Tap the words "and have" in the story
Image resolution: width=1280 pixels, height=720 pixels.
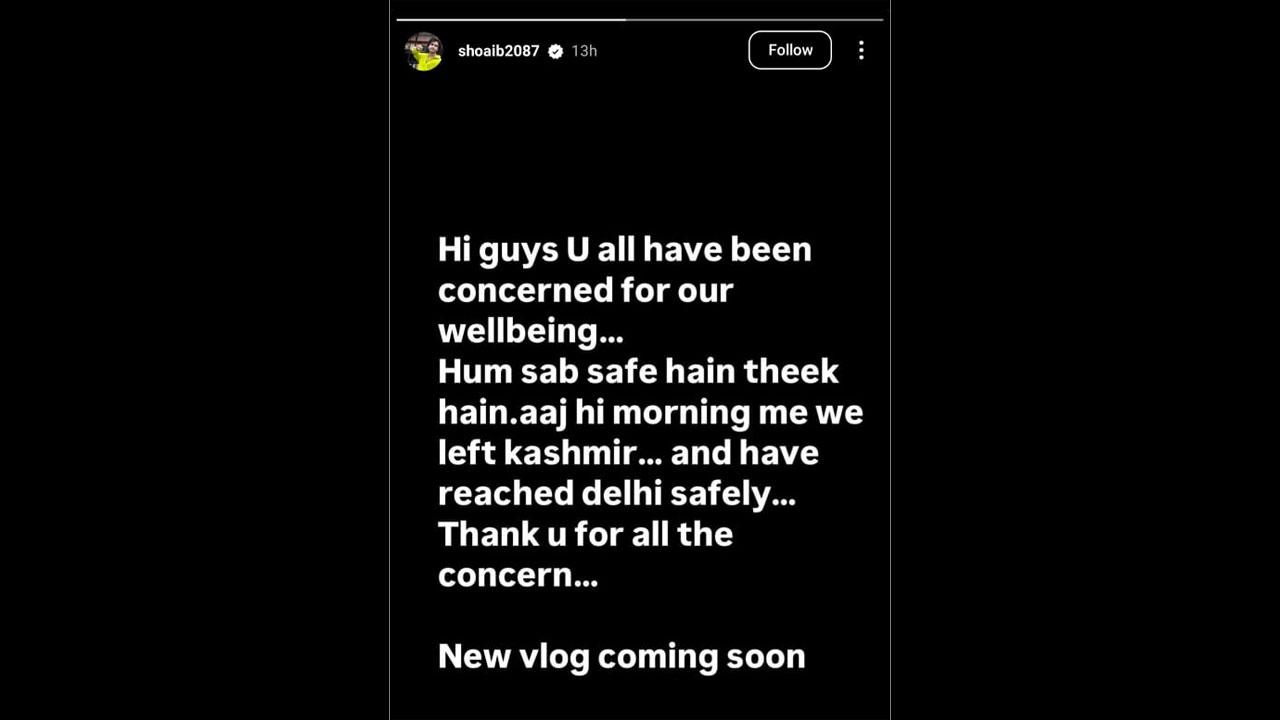[x=745, y=453]
